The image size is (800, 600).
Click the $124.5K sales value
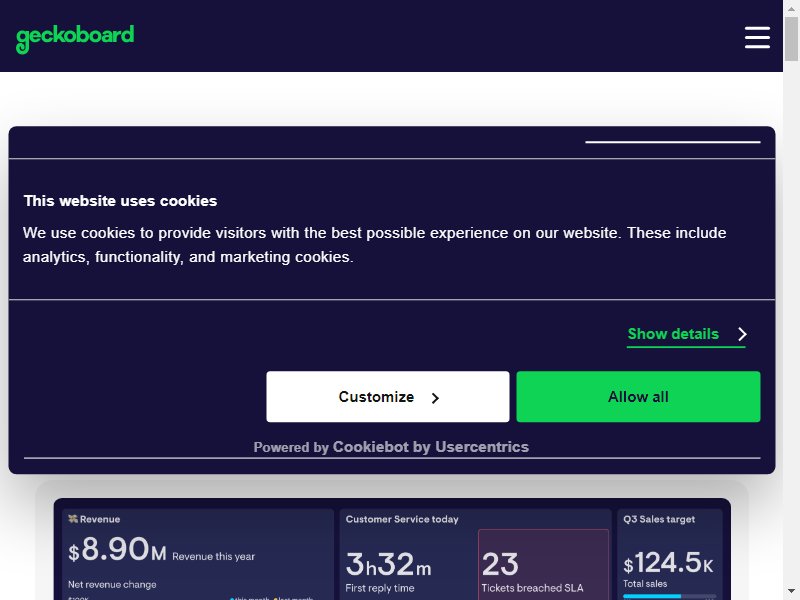(668, 563)
